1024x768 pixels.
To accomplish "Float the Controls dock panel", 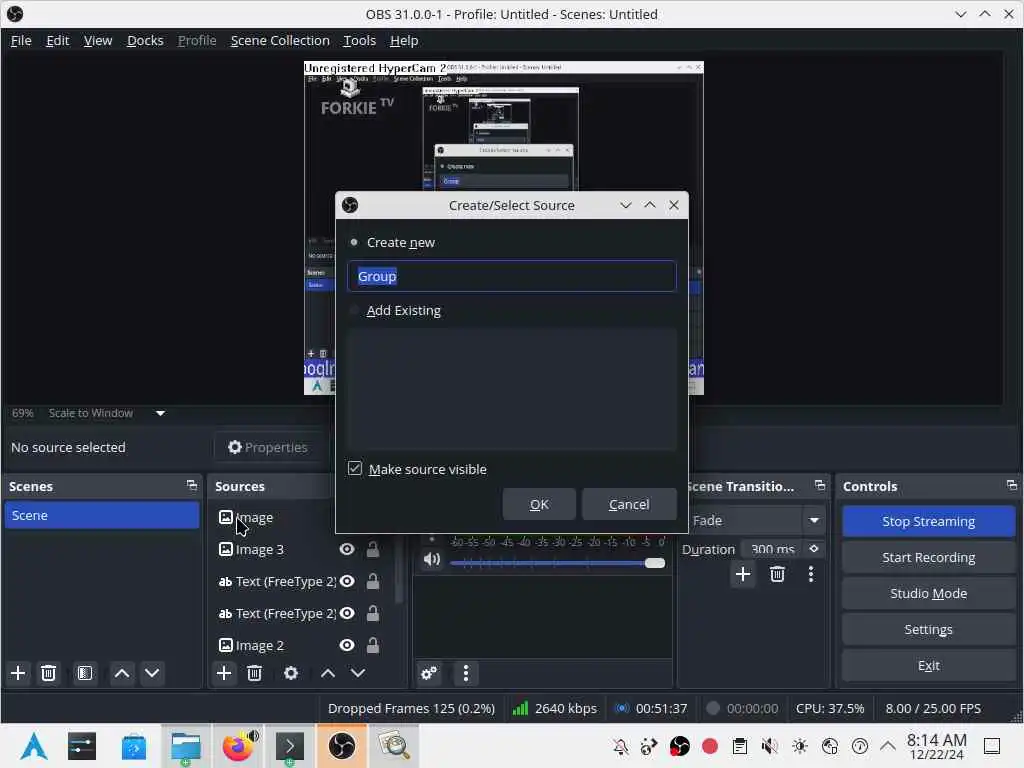I will 1012,485.
